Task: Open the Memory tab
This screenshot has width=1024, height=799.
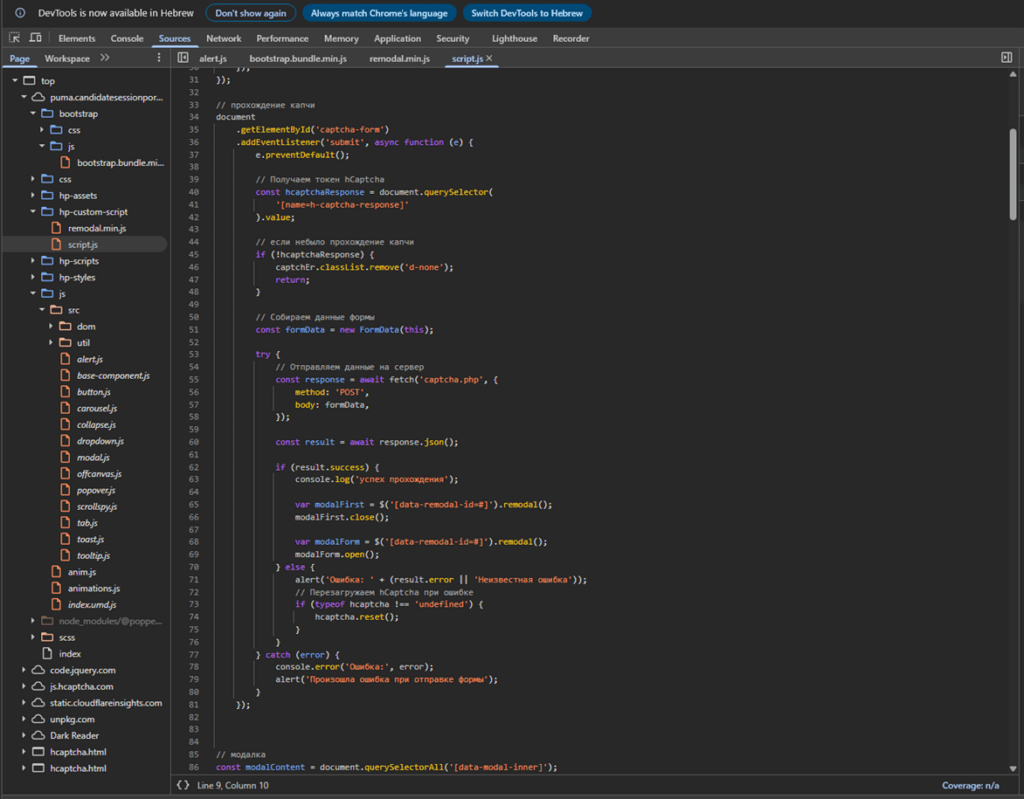Action: coord(341,39)
